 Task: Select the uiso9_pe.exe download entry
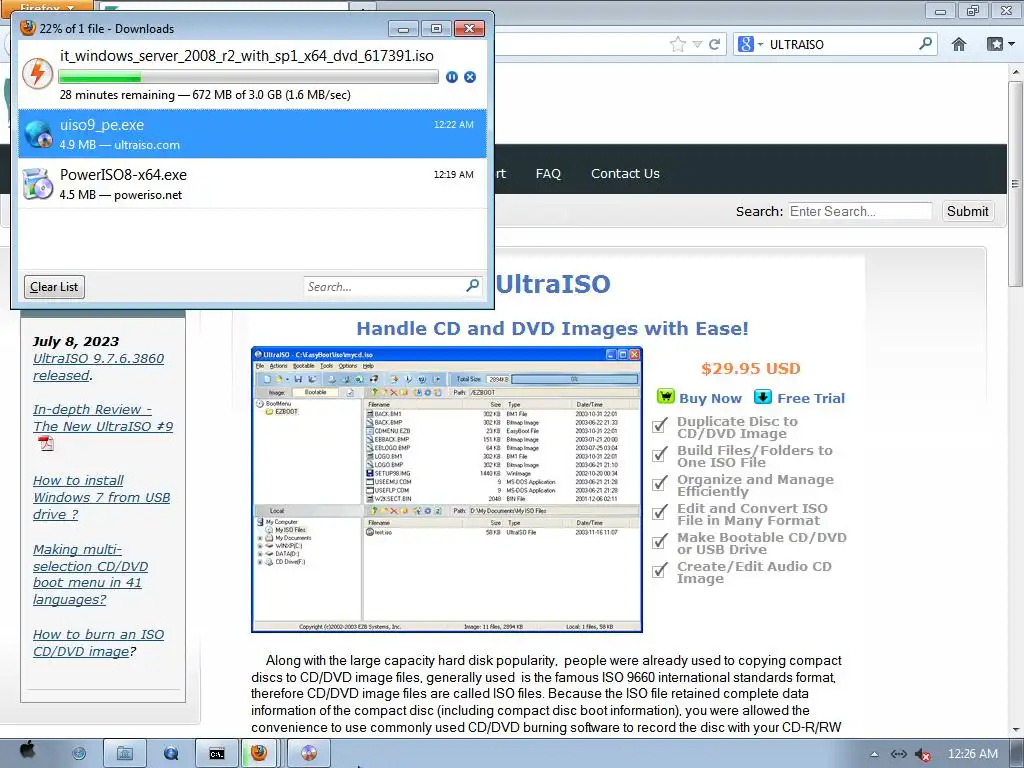pyautogui.click(x=252, y=134)
